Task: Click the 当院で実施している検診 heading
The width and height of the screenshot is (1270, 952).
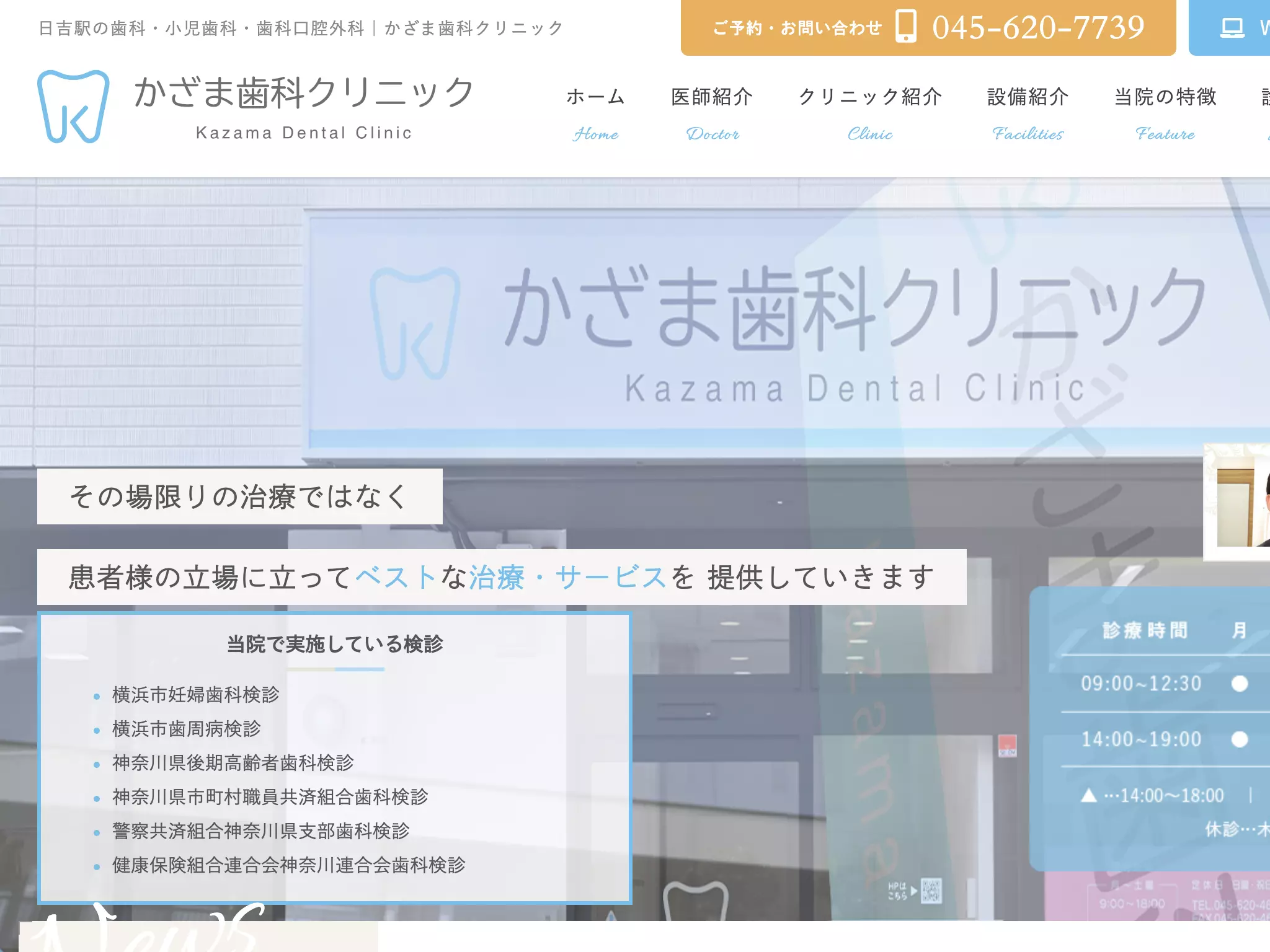Action: (335, 644)
